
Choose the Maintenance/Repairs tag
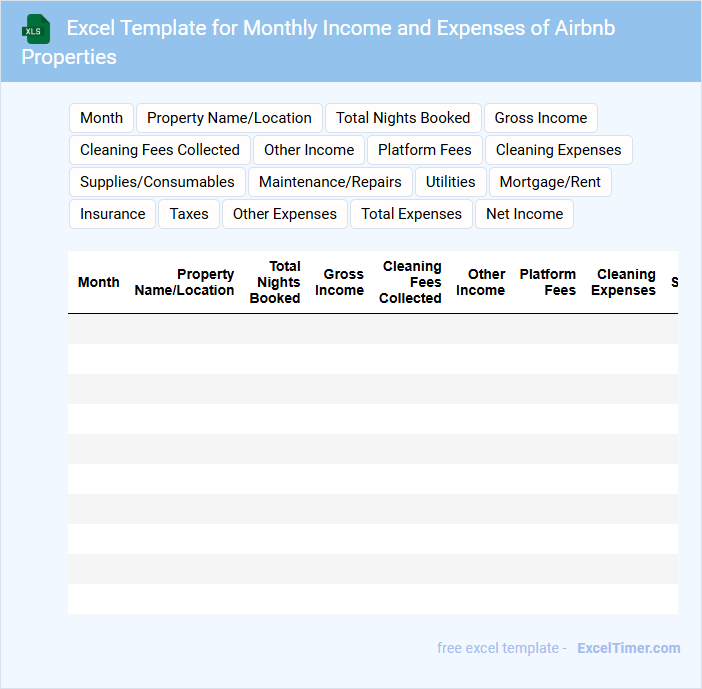click(x=330, y=182)
